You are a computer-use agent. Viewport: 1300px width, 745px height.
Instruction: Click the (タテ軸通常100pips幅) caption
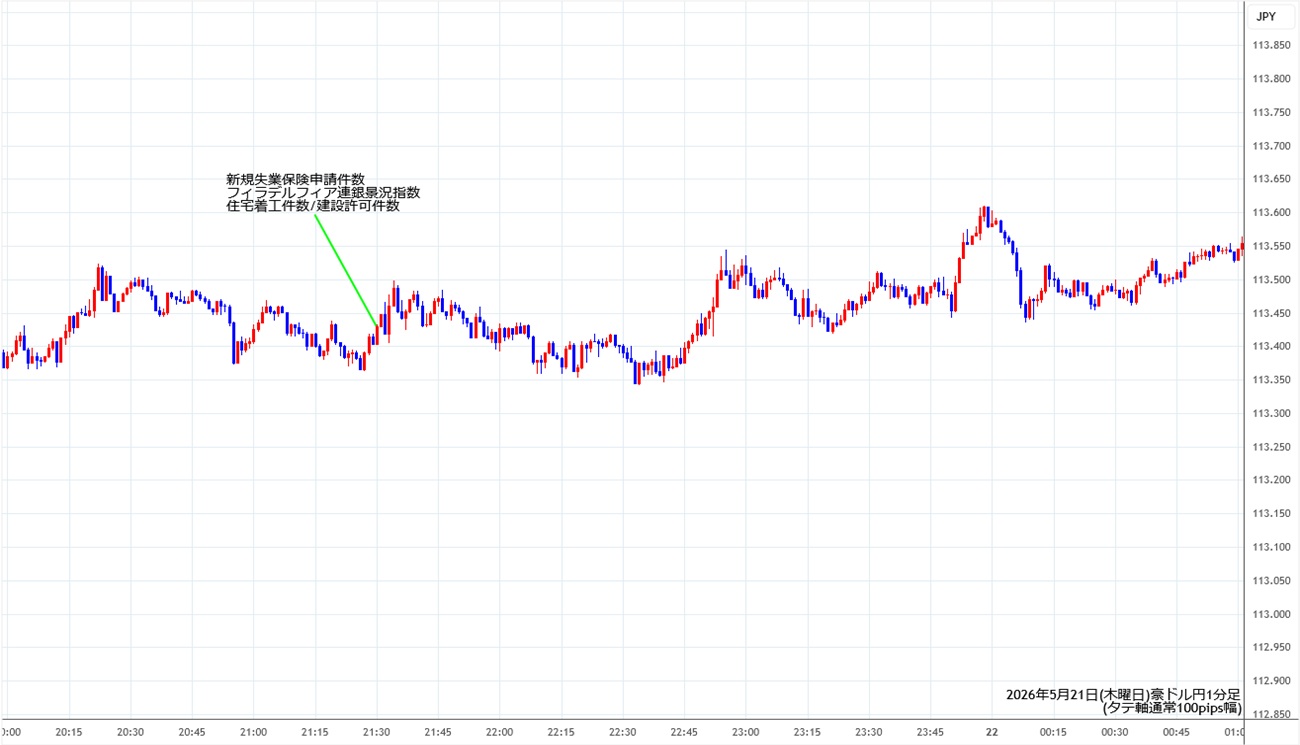click(x=1172, y=708)
